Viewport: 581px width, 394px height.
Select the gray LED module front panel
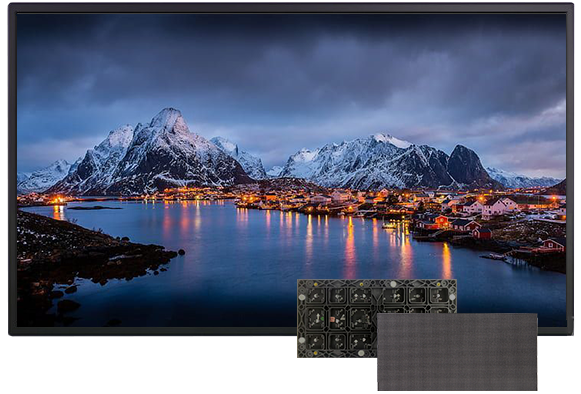[457, 352]
